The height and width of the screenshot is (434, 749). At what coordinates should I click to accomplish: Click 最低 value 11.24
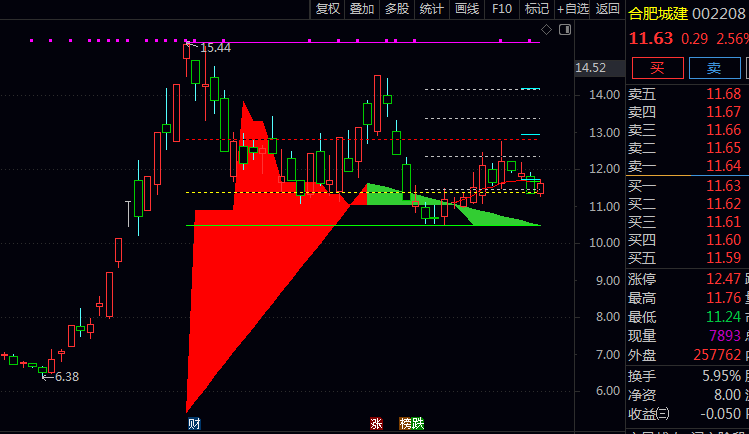tap(724, 317)
